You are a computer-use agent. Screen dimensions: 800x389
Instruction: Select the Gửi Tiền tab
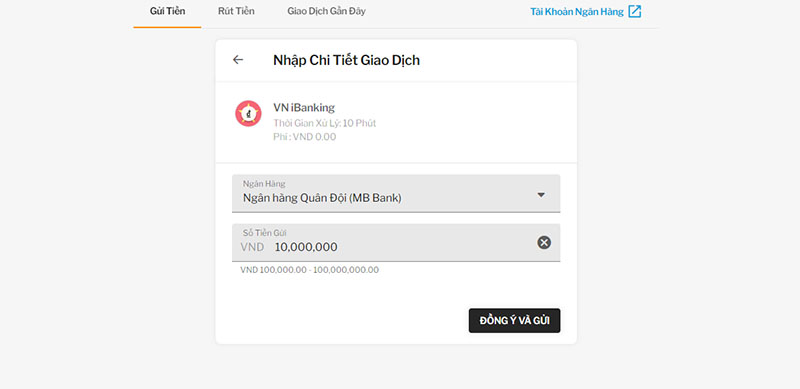coord(167,11)
